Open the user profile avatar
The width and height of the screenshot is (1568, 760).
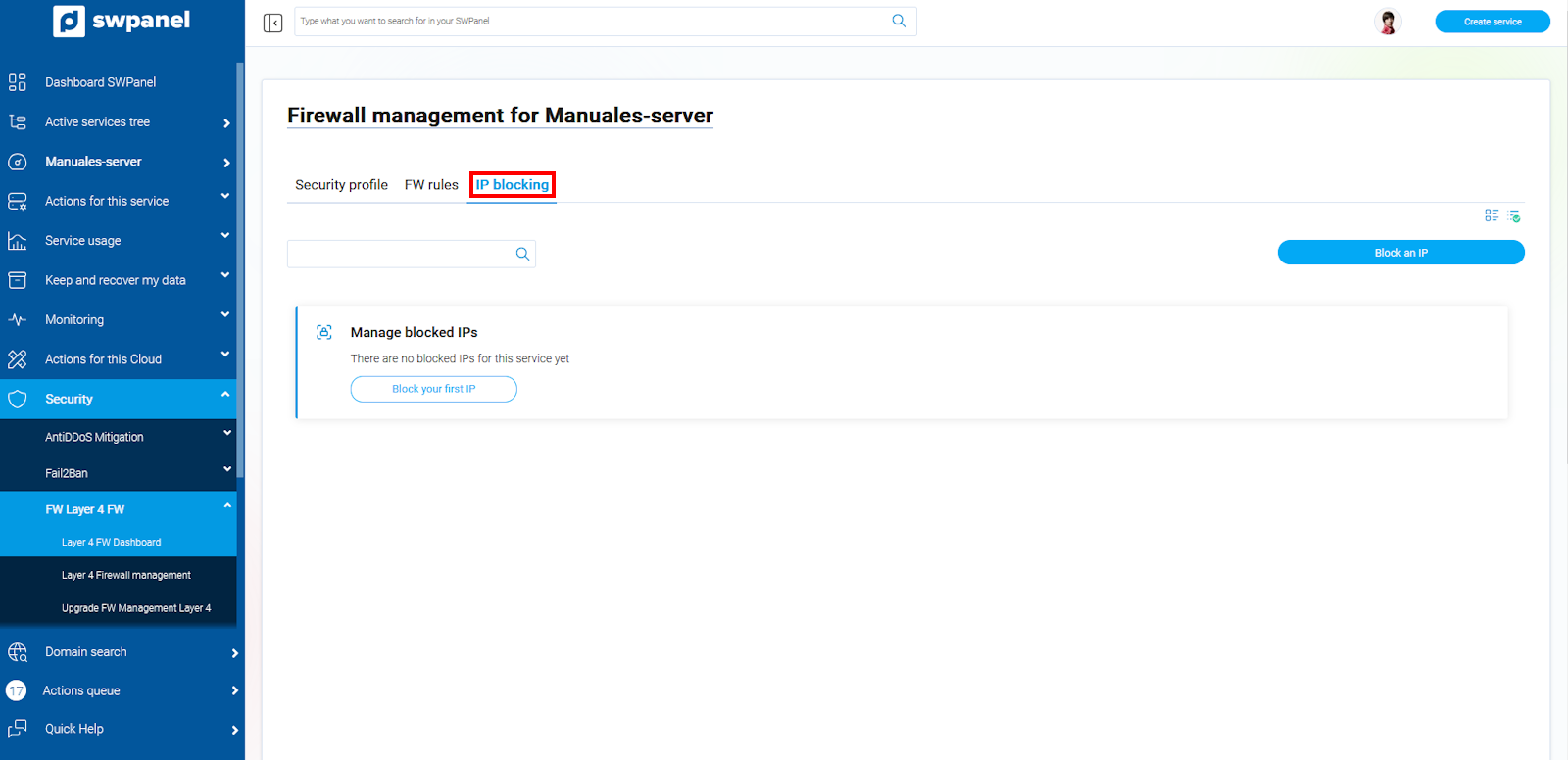pos(1388,22)
